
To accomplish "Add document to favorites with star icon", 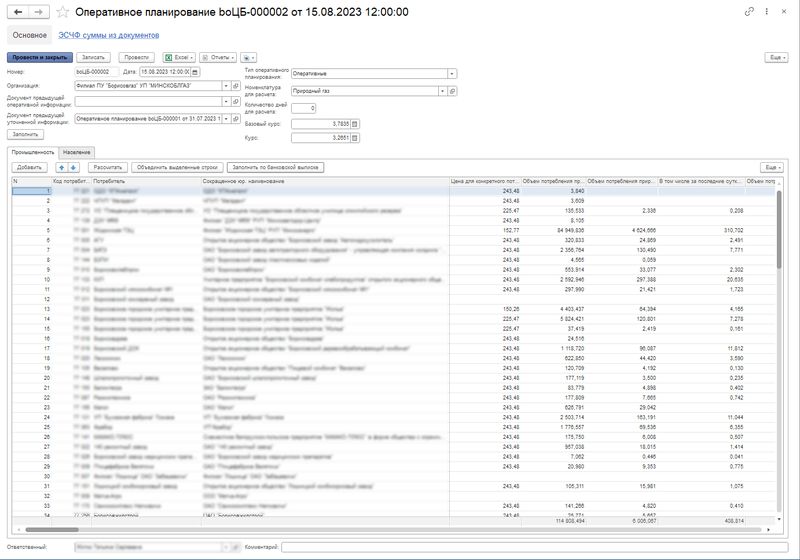I will [x=63, y=12].
